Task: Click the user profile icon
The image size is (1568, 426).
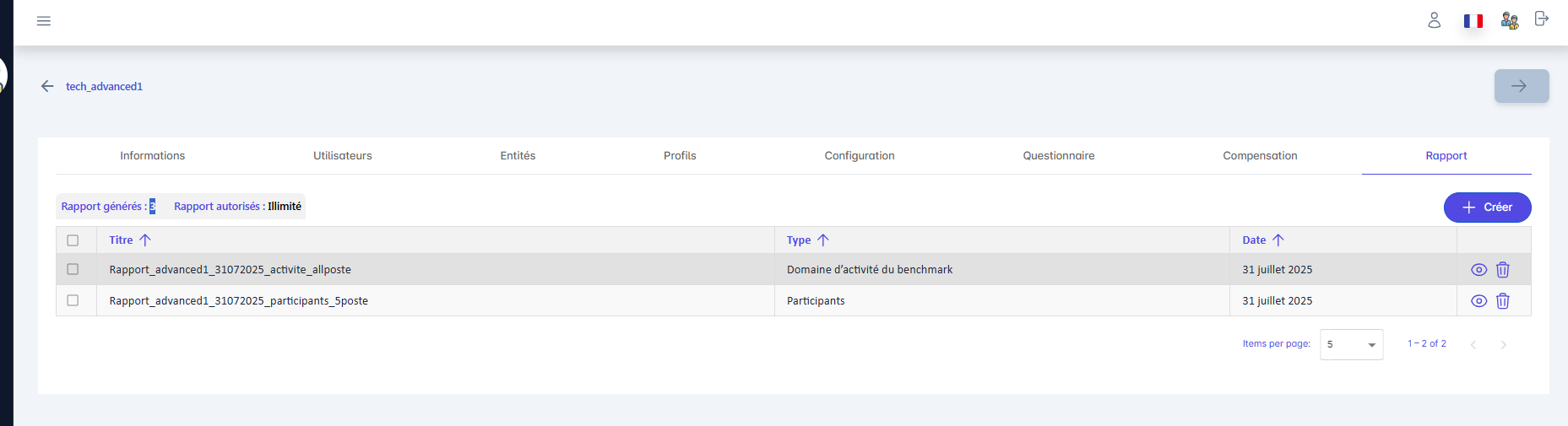Action: [x=1434, y=20]
